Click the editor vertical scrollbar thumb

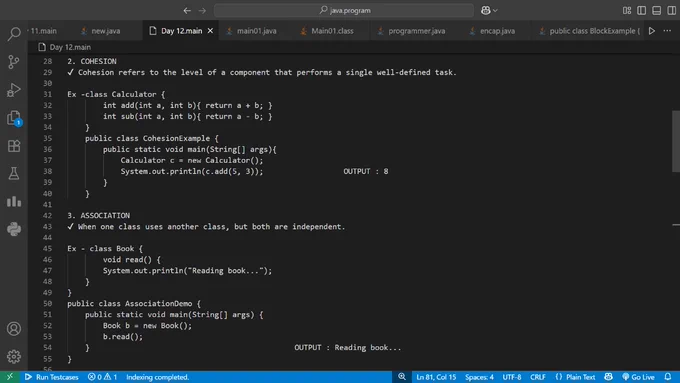click(676, 141)
